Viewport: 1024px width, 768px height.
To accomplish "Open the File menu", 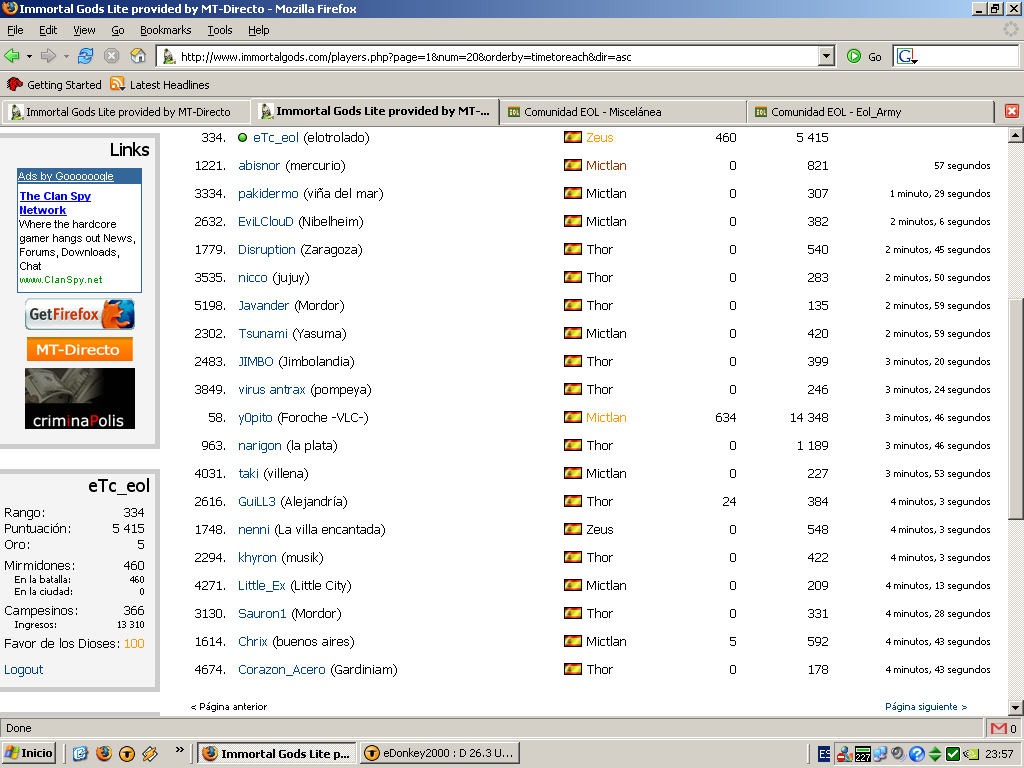I will click(x=15, y=30).
